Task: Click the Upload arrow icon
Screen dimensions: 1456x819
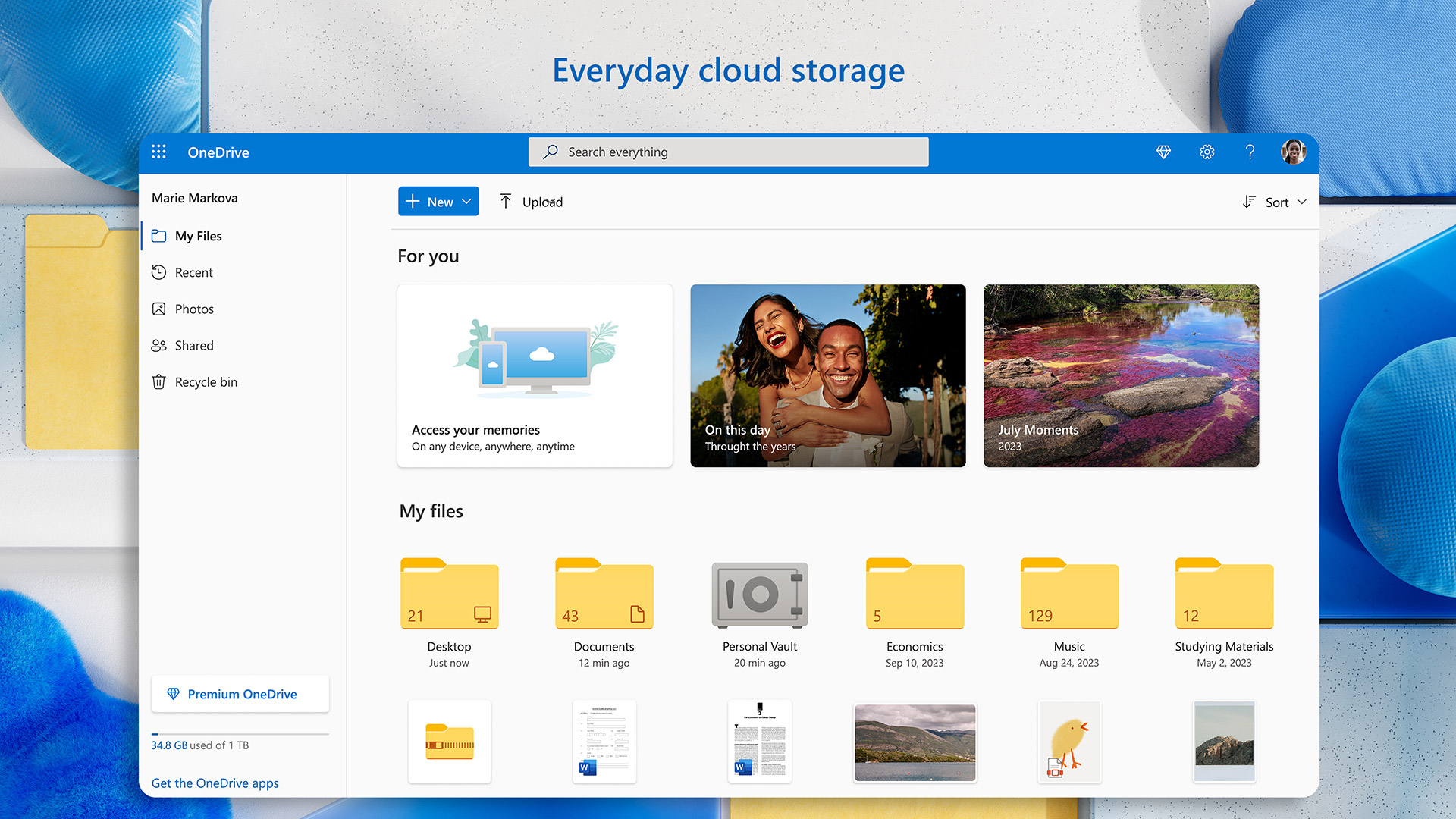Action: coord(505,201)
